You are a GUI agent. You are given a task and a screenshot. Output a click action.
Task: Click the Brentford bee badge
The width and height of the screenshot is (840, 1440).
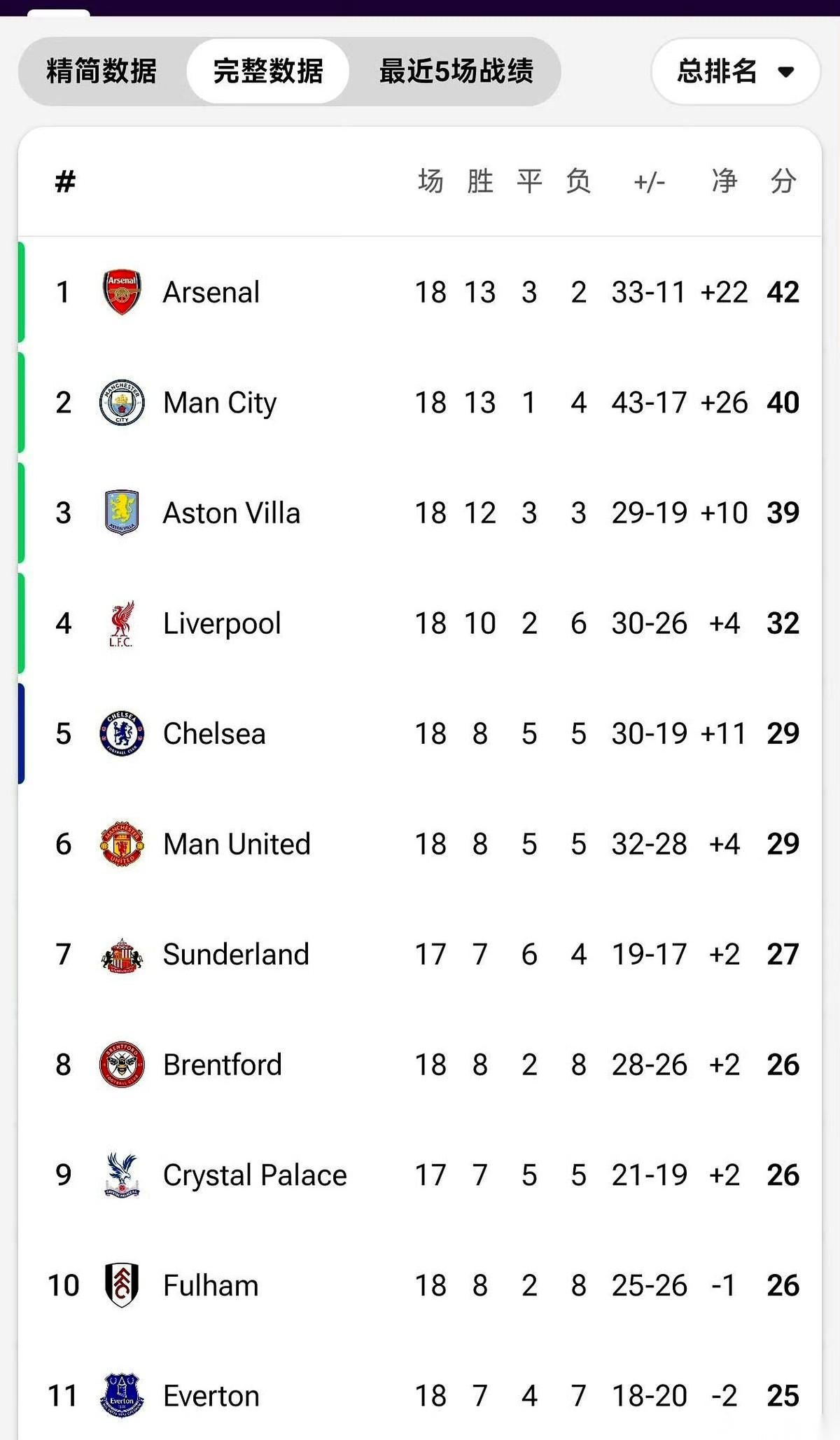(122, 1065)
